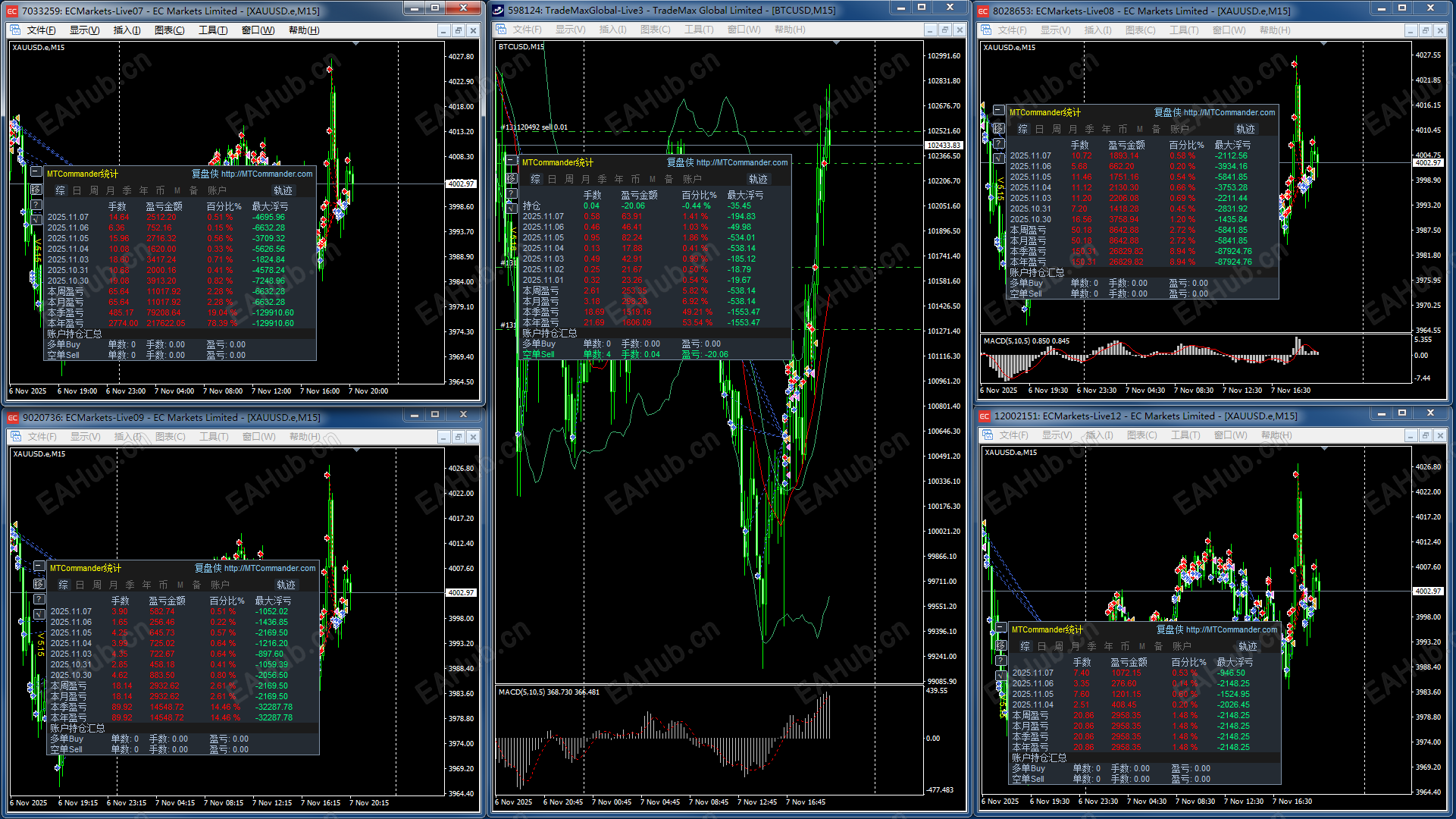Toggle the √ checkbox in 9020736 stats panel

point(39,613)
